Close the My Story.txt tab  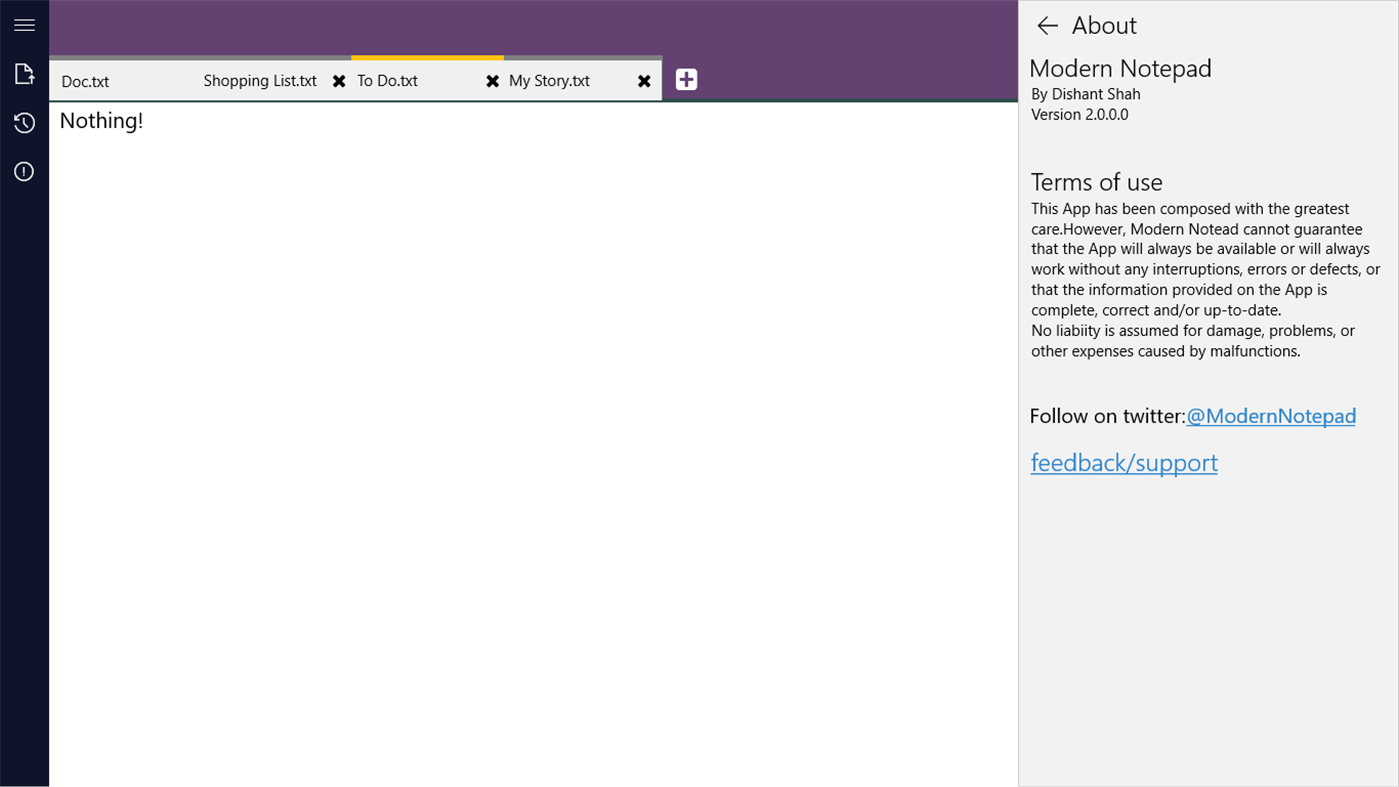[x=644, y=81]
